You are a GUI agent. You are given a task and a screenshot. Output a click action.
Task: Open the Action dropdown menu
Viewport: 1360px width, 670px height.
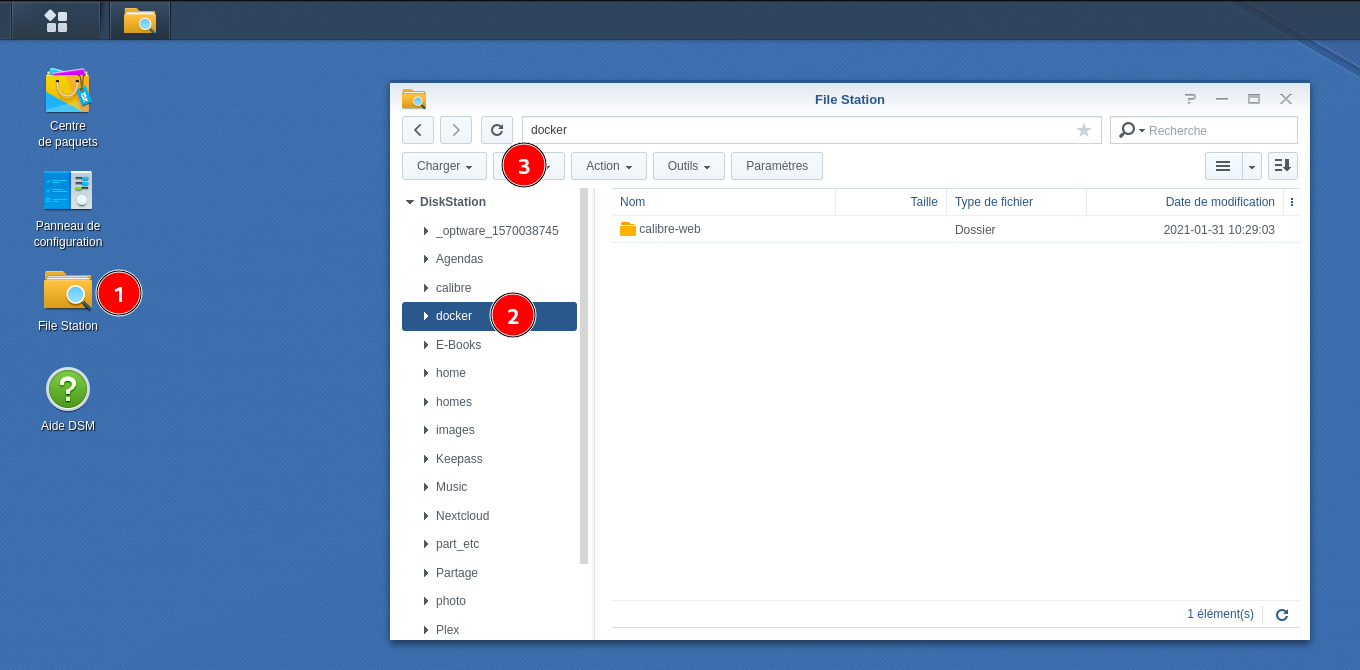pos(608,166)
